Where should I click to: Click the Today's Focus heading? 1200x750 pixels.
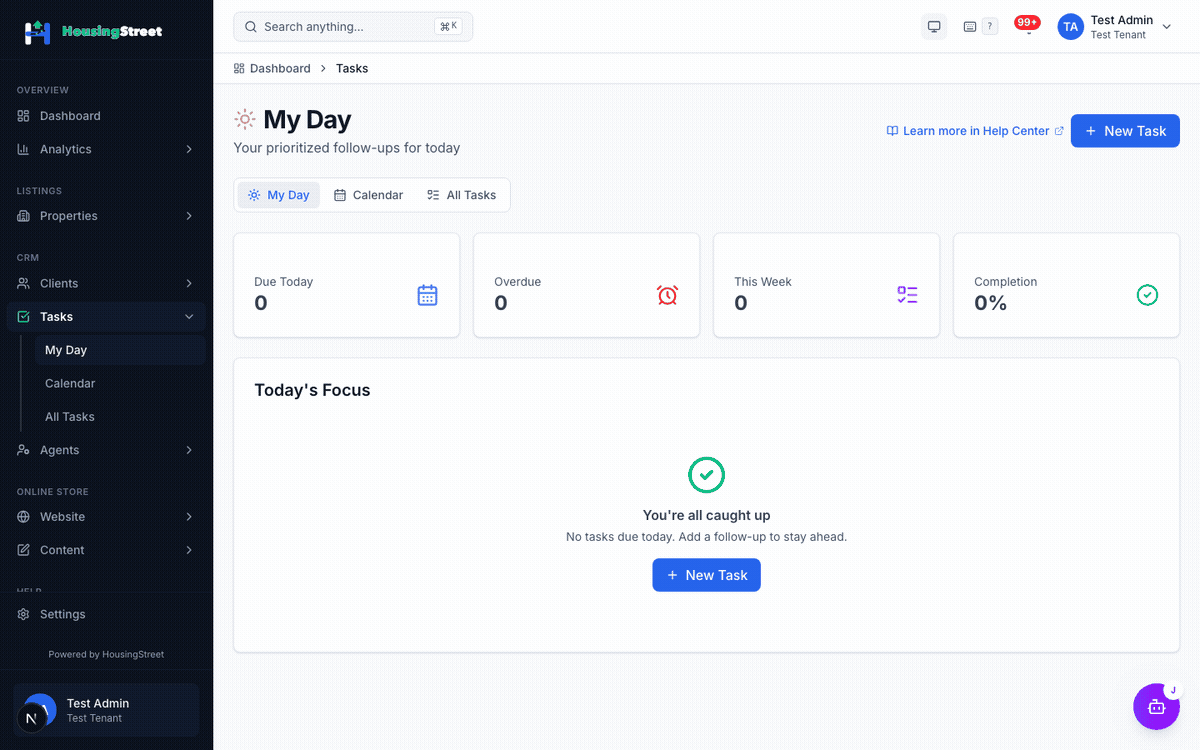(312, 390)
